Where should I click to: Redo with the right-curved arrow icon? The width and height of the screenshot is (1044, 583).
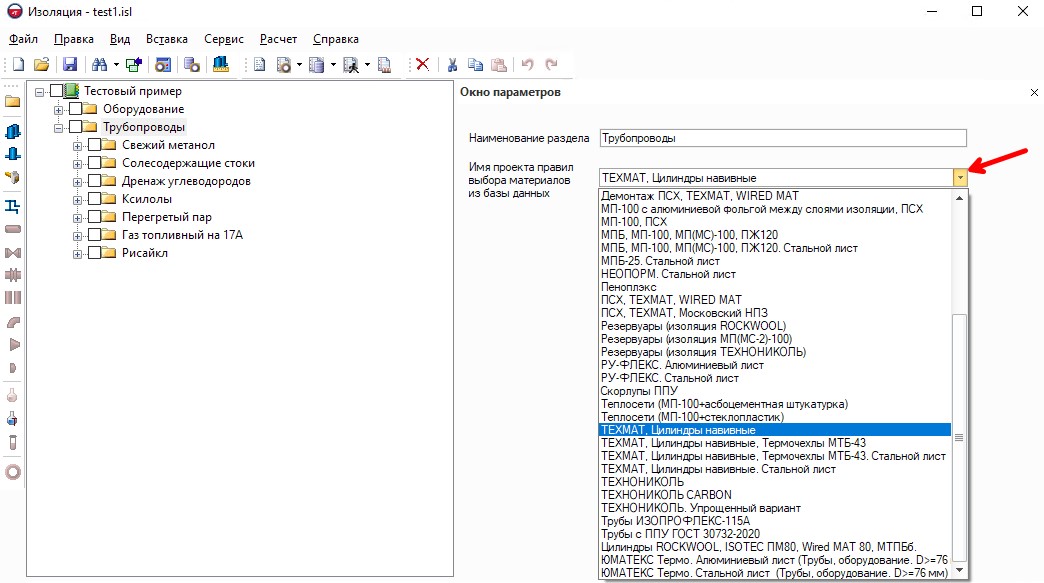(x=551, y=65)
